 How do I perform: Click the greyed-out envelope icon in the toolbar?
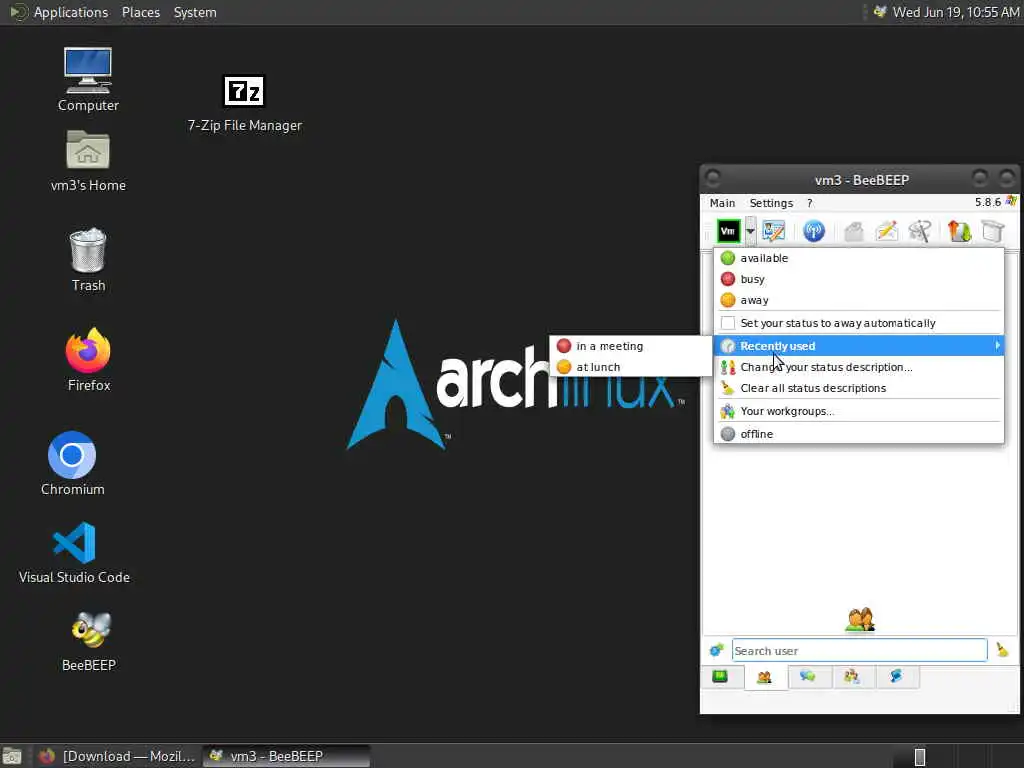(x=854, y=231)
